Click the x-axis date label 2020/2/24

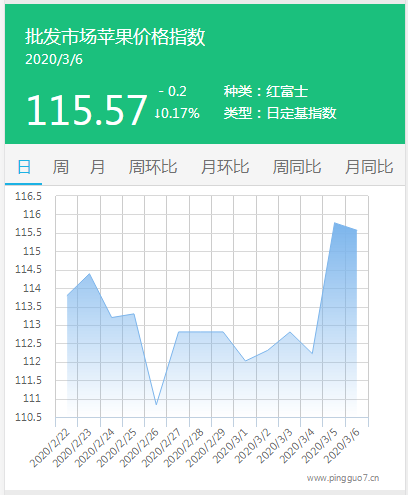click(94, 448)
